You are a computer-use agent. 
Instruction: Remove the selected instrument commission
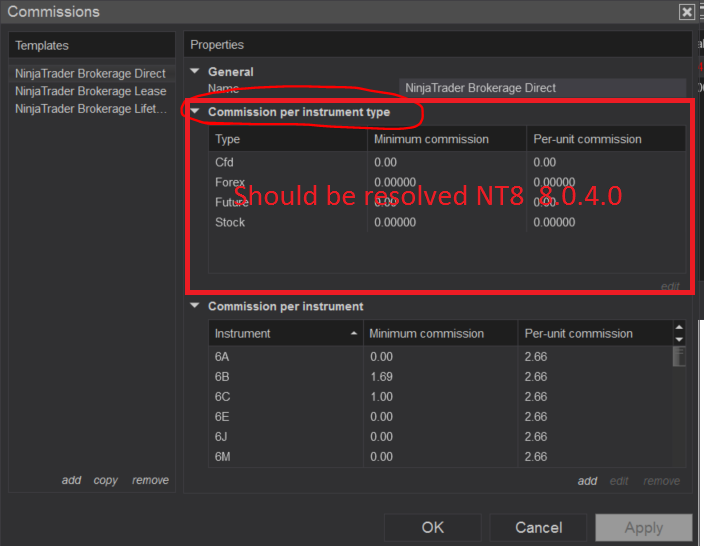coord(662,481)
